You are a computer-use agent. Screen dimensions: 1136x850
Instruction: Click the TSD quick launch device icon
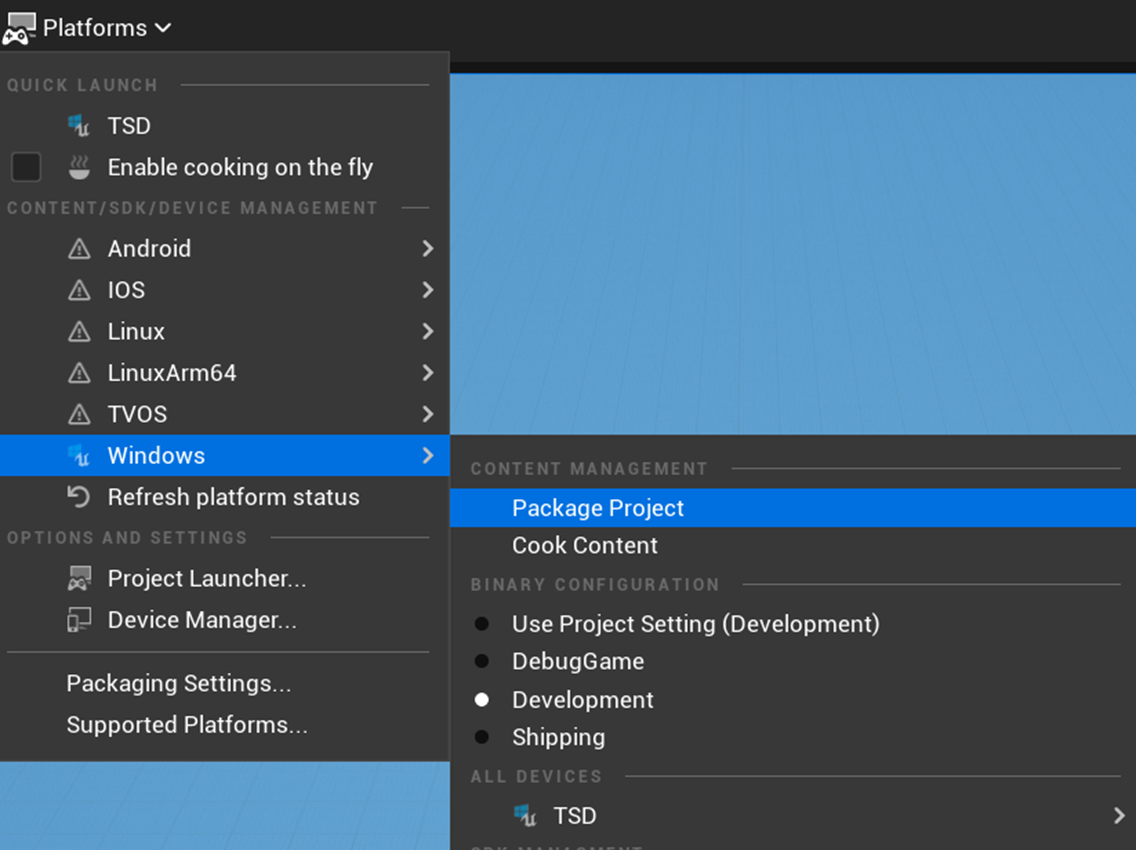click(79, 126)
